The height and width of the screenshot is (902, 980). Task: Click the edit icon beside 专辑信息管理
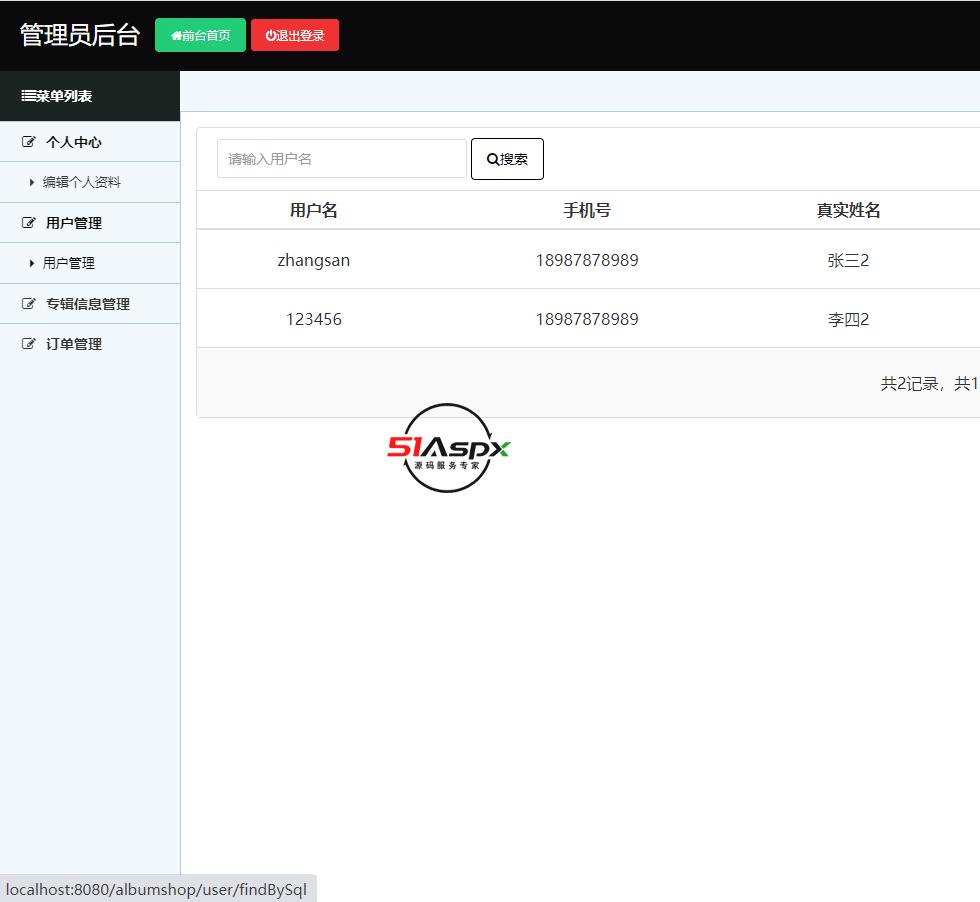[x=29, y=304]
